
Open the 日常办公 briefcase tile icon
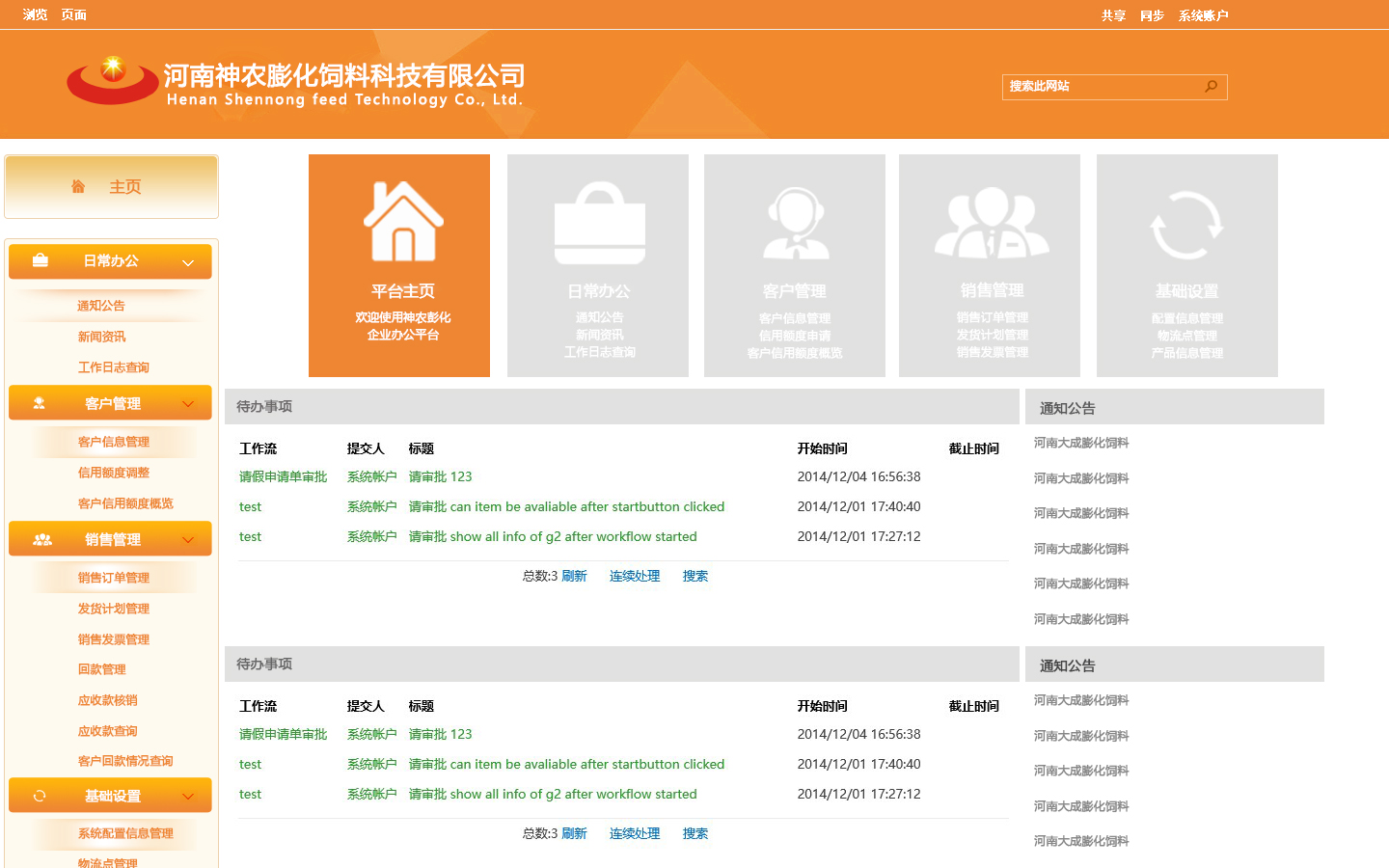(x=599, y=224)
